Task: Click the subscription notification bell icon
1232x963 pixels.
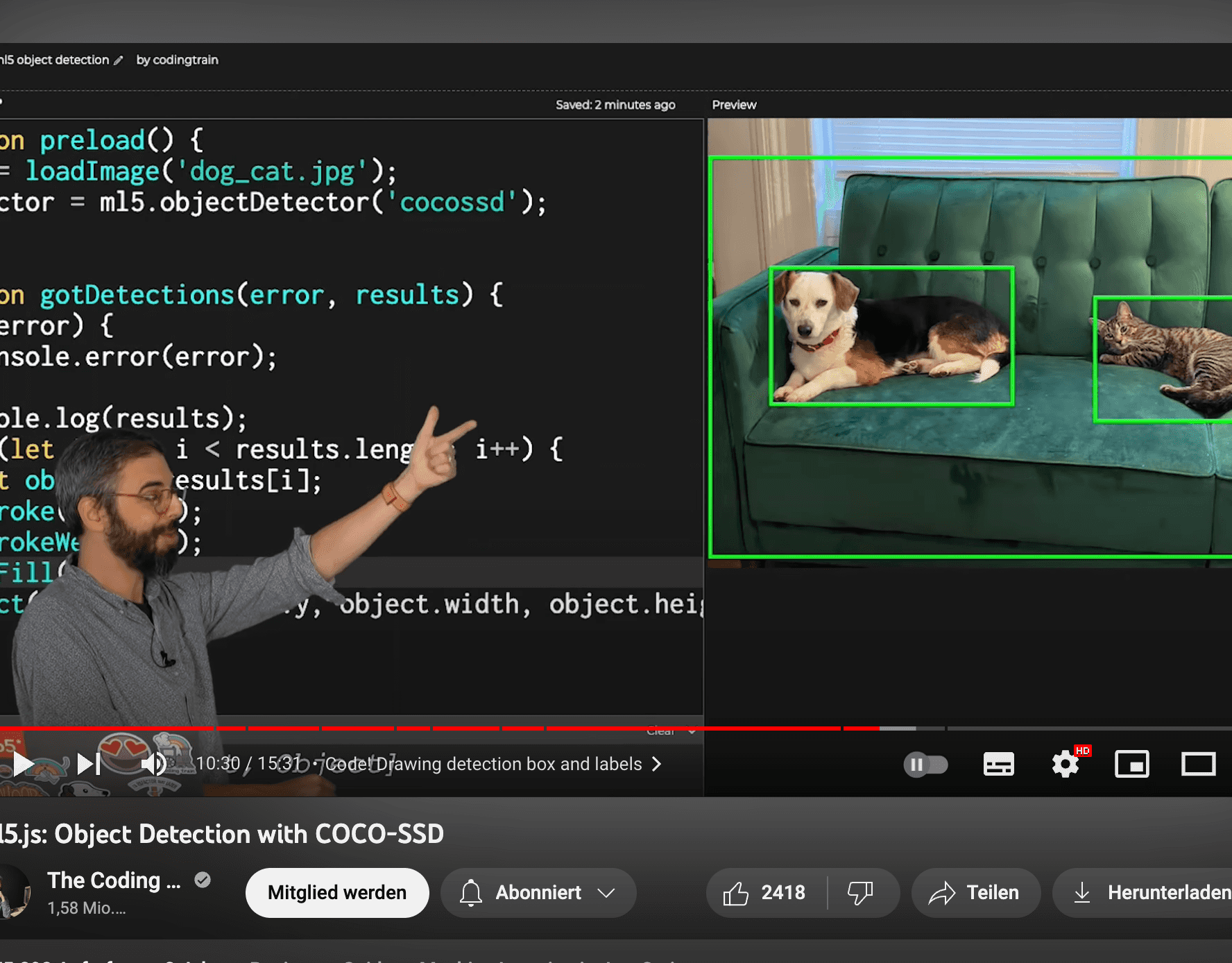Action: click(471, 893)
